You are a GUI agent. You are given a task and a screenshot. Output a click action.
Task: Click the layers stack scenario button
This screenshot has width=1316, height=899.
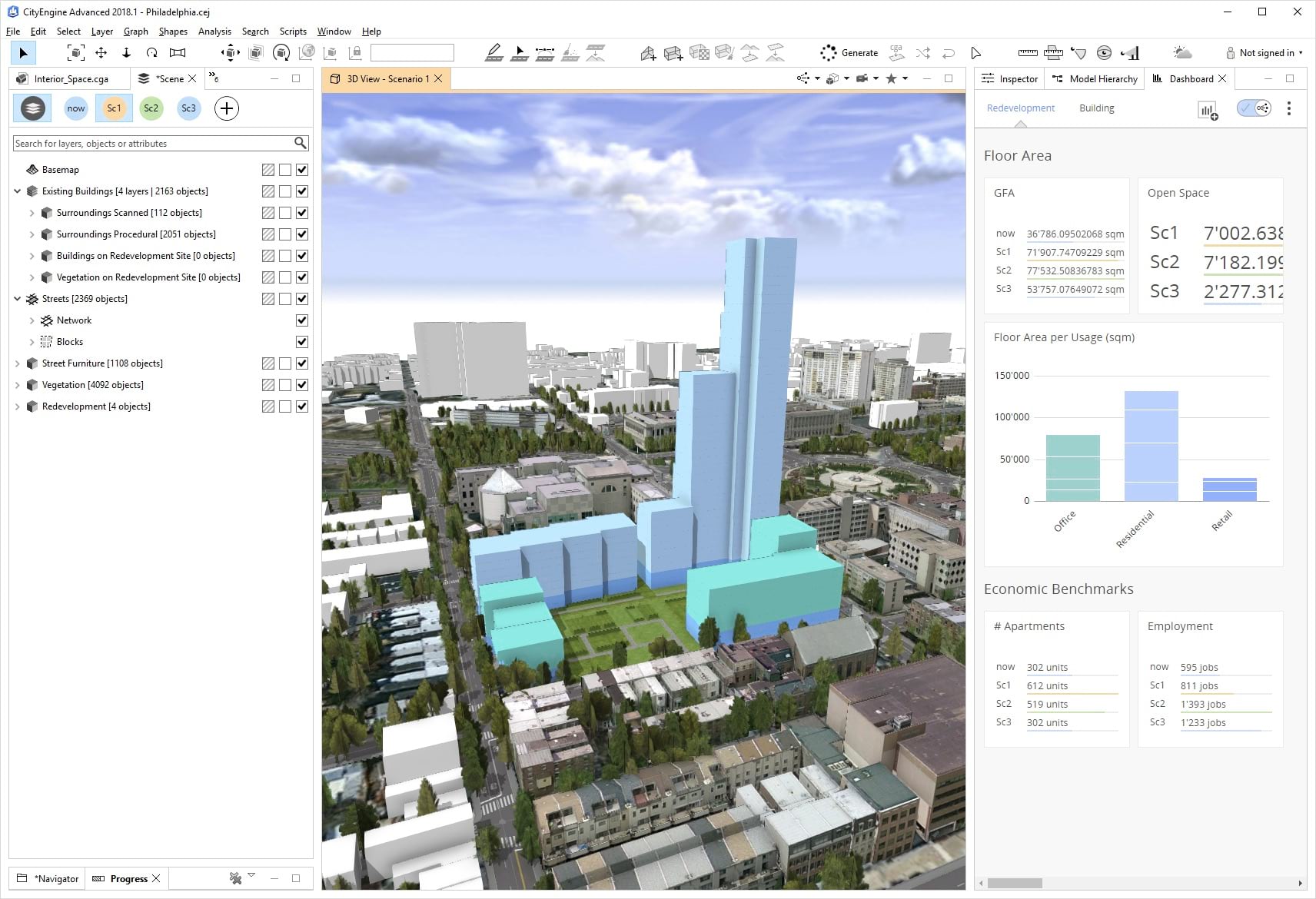click(x=32, y=108)
